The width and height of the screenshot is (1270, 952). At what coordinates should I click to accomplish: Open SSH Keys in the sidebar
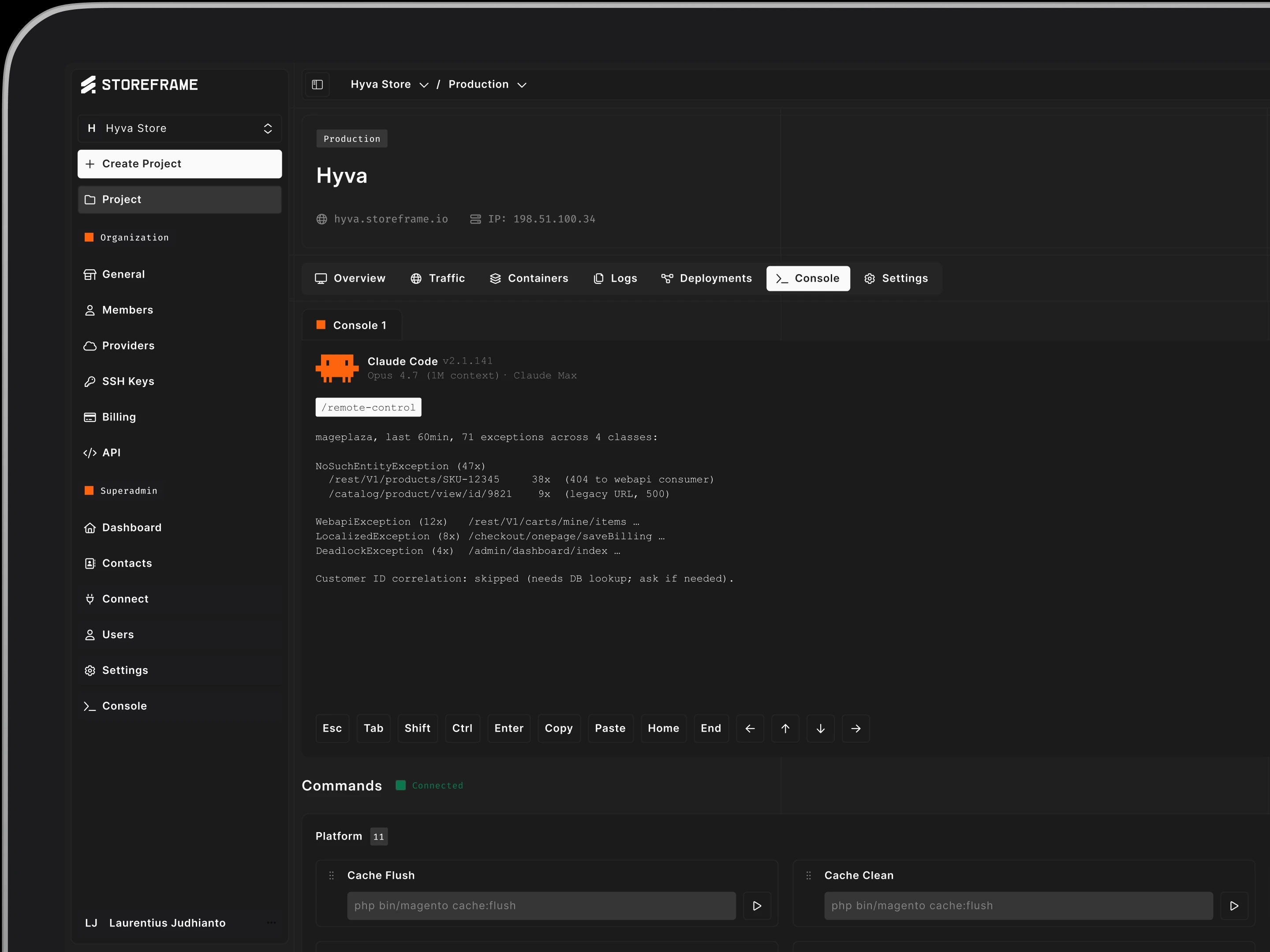(x=180, y=382)
